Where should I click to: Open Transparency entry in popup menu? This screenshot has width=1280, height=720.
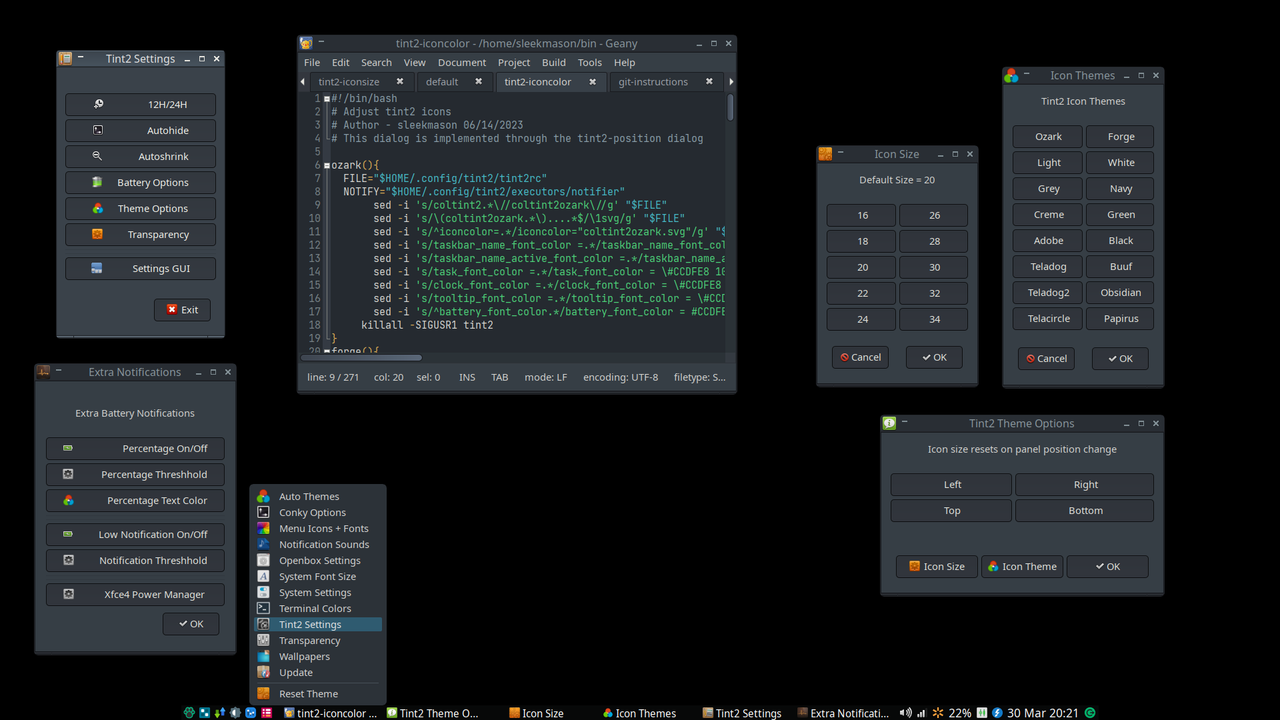point(316,640)
